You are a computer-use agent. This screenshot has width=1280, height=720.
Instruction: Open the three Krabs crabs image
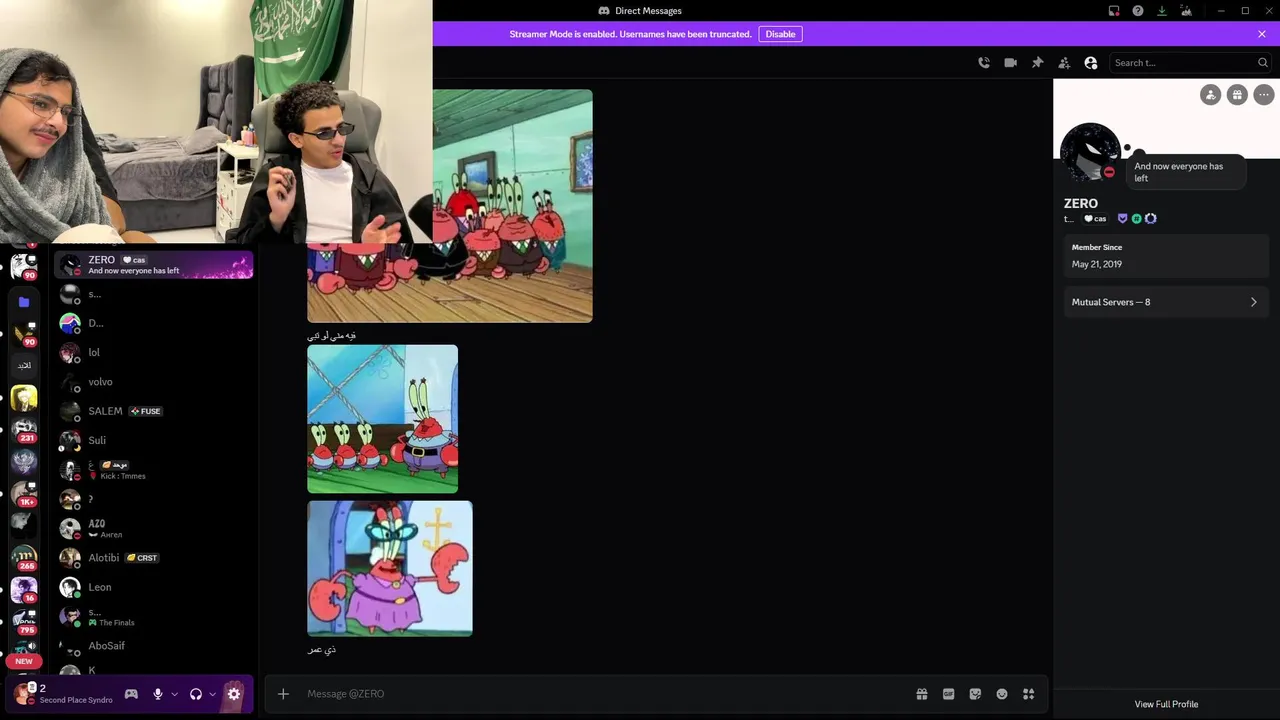[382, 419]
